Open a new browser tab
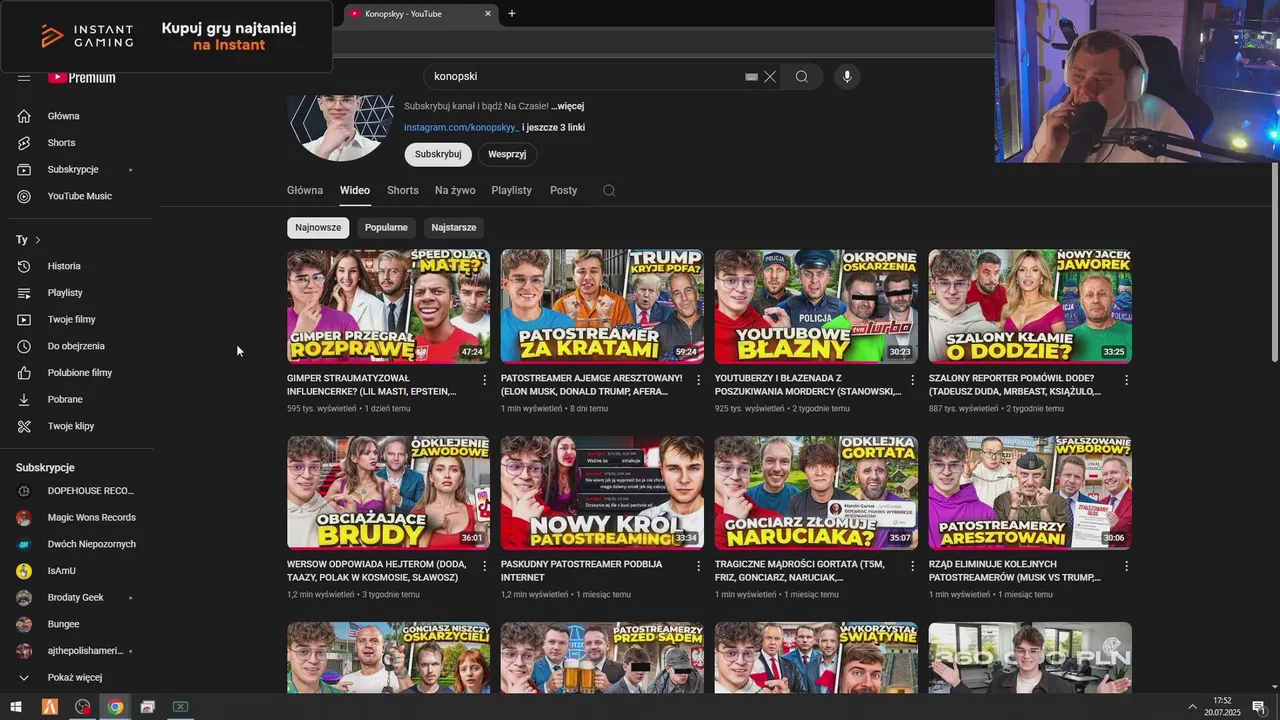The height and width of the screenshot is (720, 1280). 512,14
